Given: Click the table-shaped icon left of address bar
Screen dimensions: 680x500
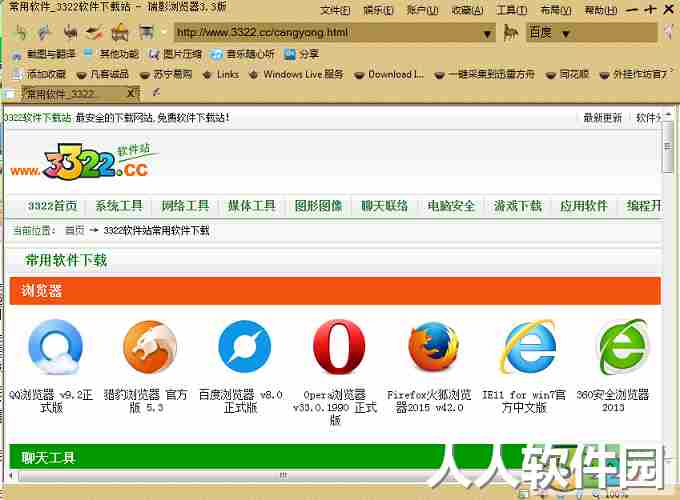Looking at the screenshot, I should click(146, 33).
